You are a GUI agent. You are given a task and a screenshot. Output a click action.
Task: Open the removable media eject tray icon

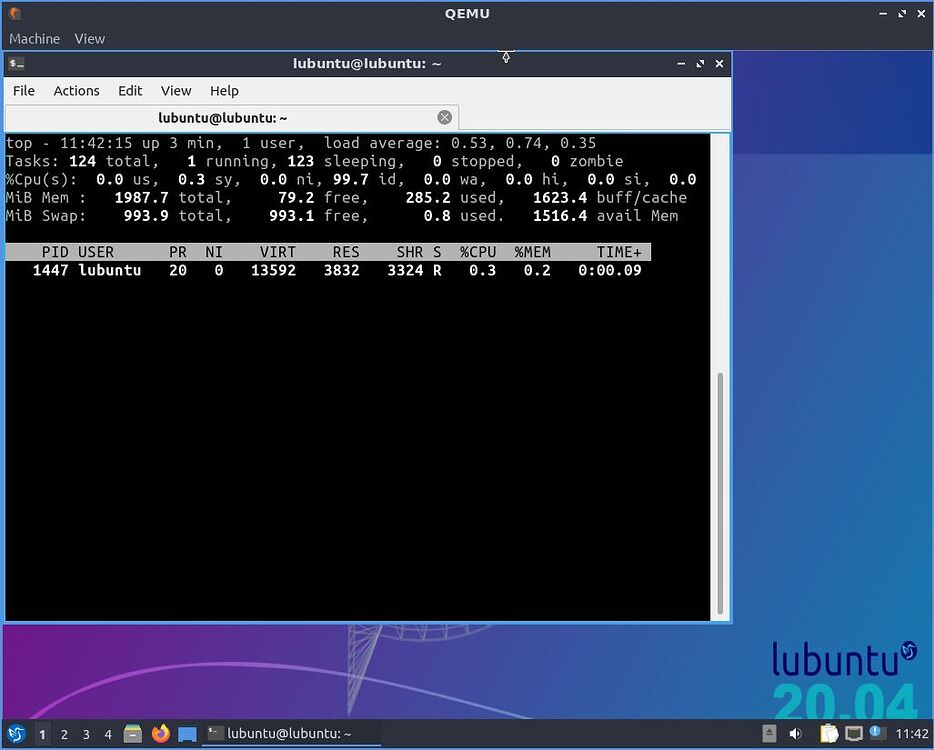pos(769,733)
